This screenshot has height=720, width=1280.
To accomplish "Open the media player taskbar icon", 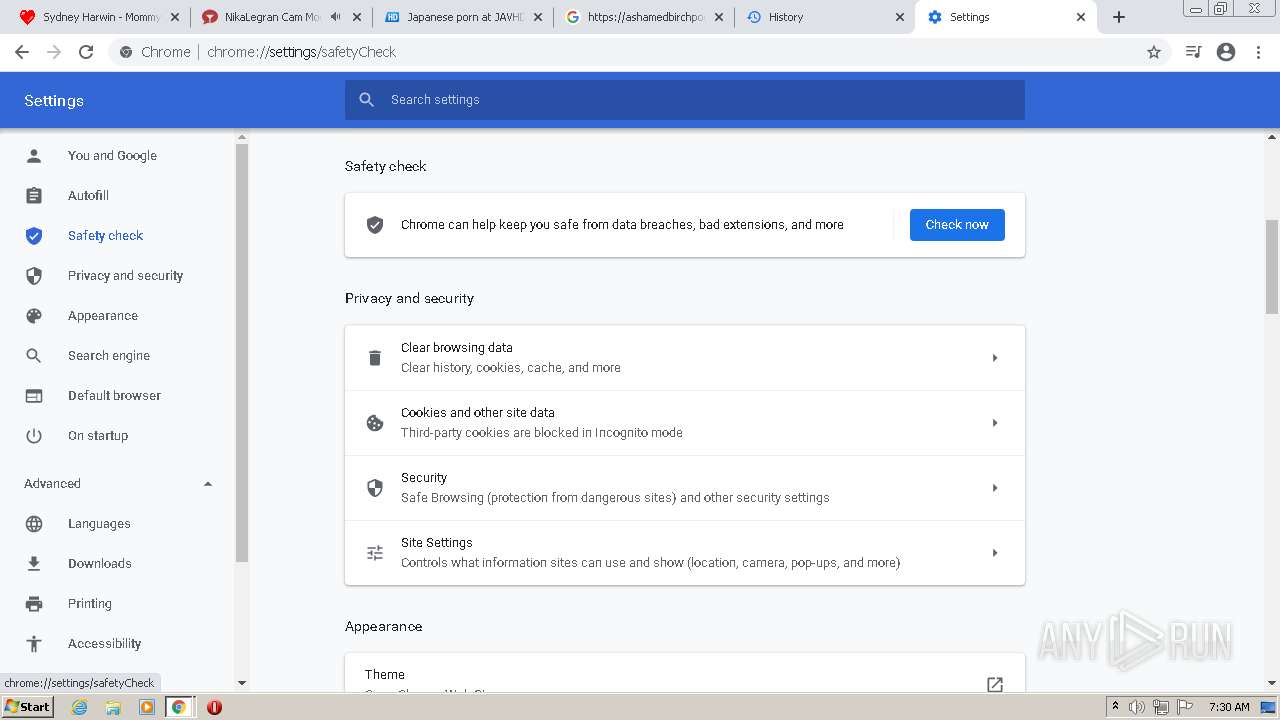I will (146, 707).
